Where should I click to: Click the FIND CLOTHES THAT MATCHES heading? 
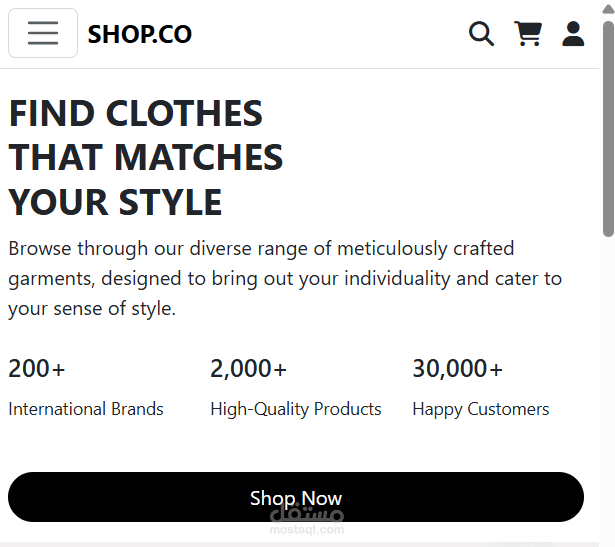(146, 157)
